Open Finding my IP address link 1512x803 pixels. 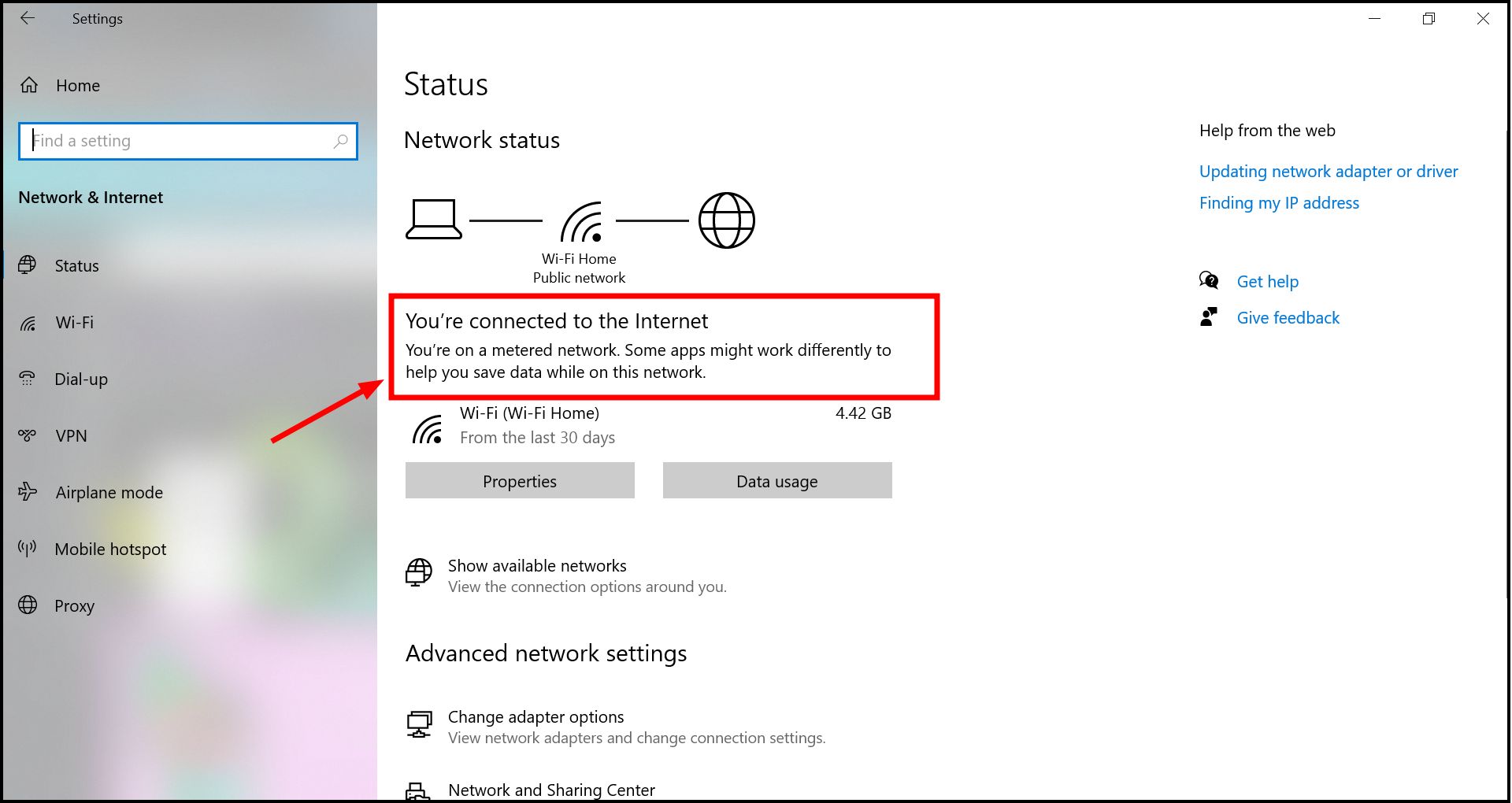pyautogui.click(x=1279, y=202)
